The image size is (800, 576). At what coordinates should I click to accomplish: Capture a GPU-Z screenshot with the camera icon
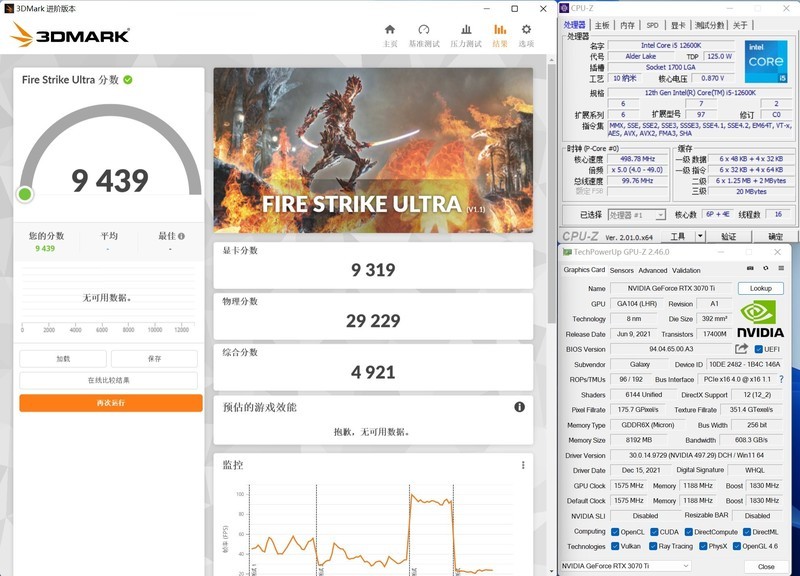[x=748, y=269]
